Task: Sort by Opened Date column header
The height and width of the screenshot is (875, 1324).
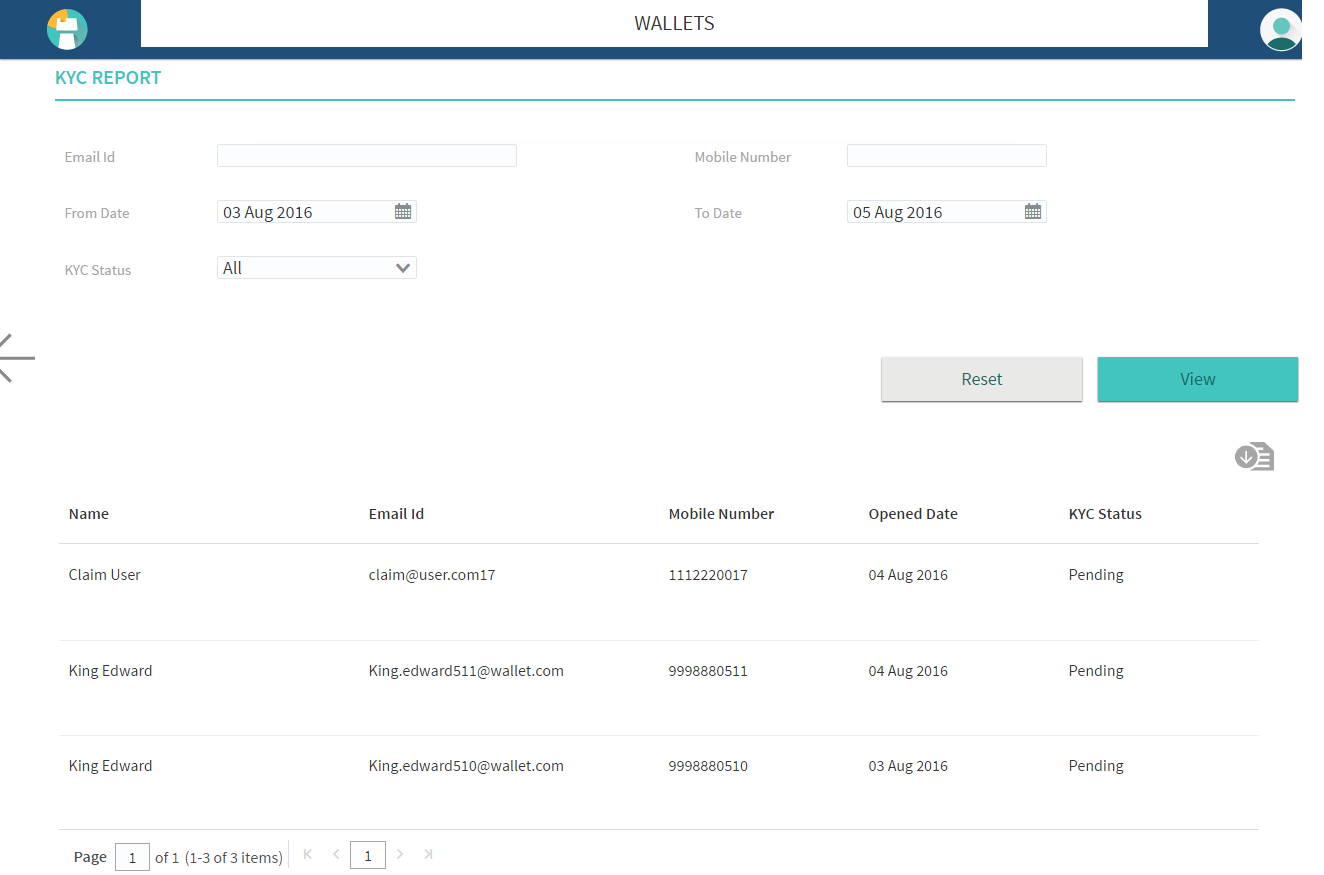Action: tap(913, 514)
